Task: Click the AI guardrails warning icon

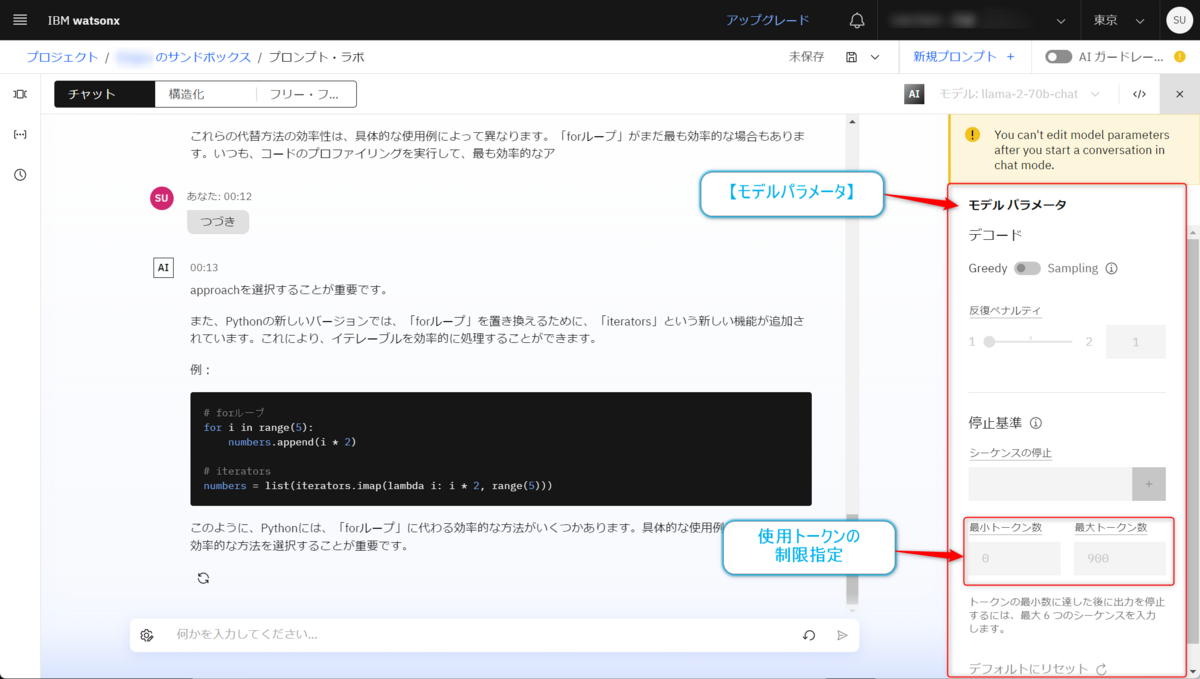Action: pyautogui.click(x=1180, y=57)
